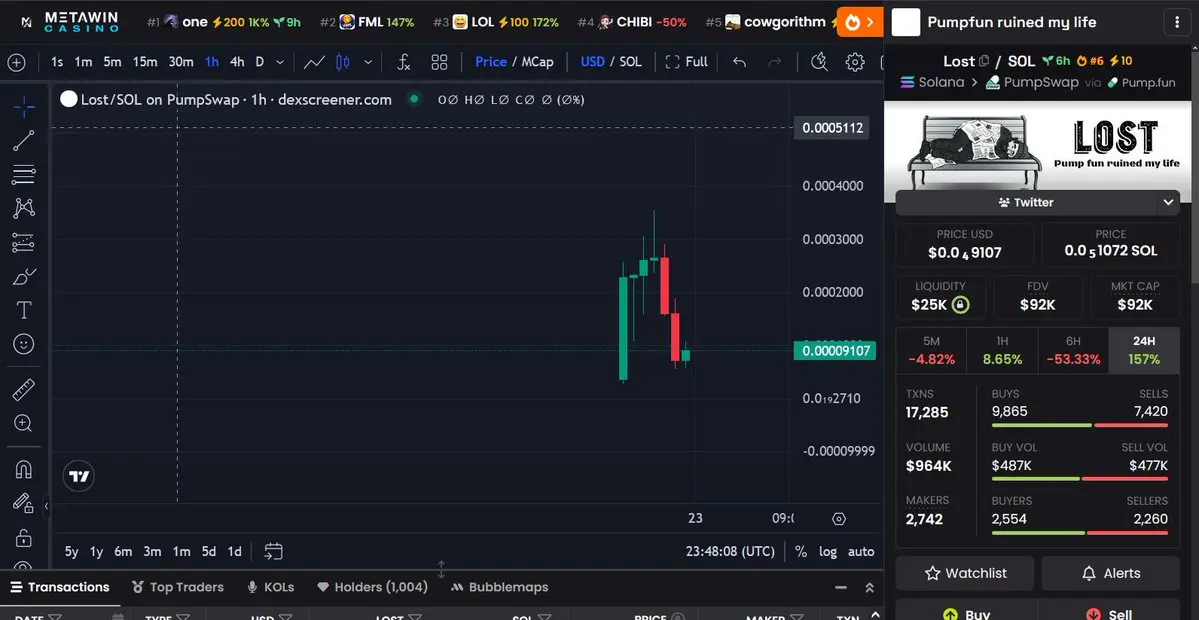The height and width of the screenshot is (620, 1199).
Task: Select the 5M performance period
Action: coord(931,351)
